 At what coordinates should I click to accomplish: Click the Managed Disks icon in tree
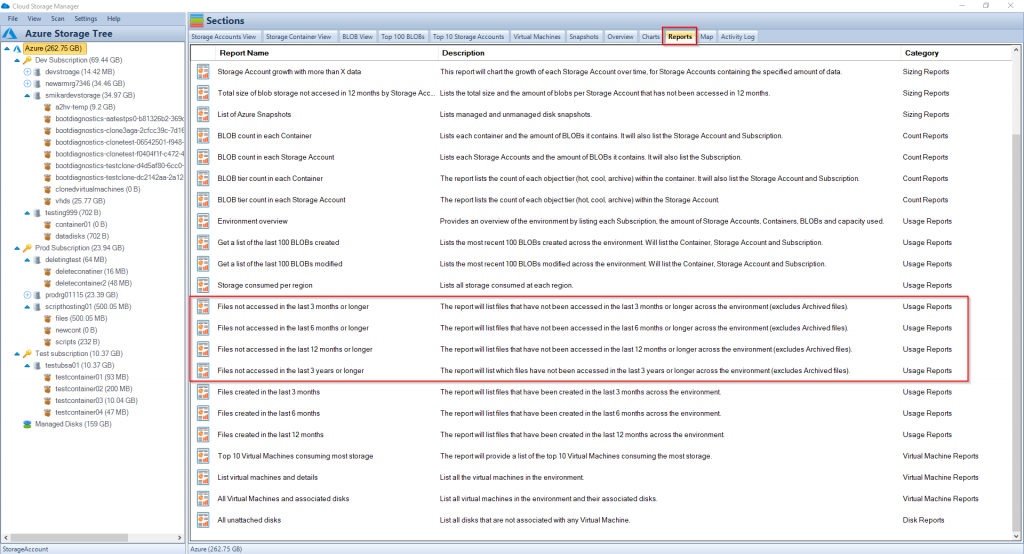pos(27,425)
